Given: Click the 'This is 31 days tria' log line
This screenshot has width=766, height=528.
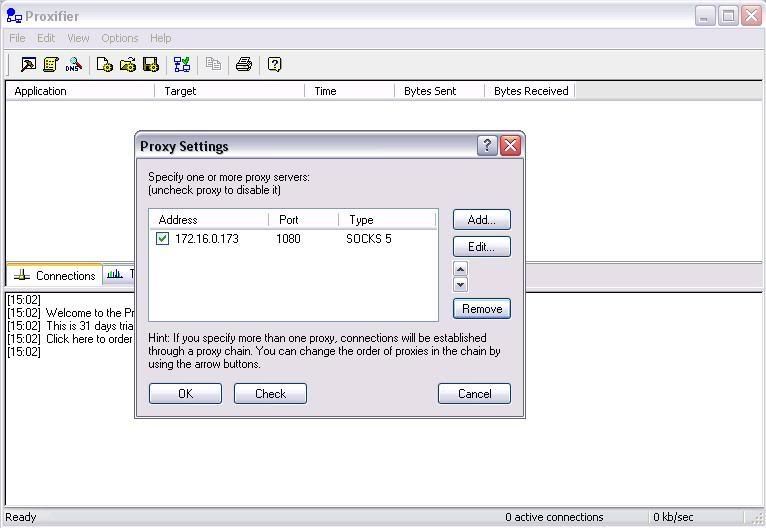Looking at the screenshot, I should point(89,326).
